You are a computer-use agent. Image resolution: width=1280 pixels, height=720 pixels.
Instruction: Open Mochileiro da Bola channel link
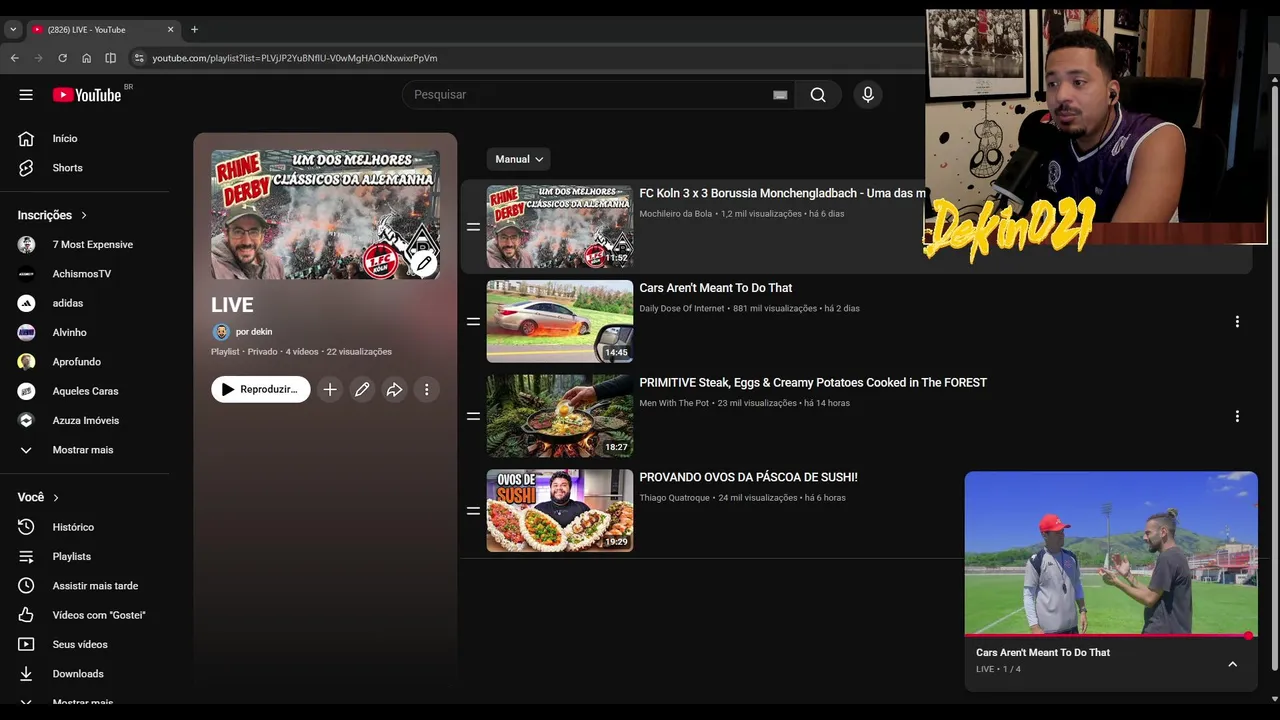[x=678, y=214]
